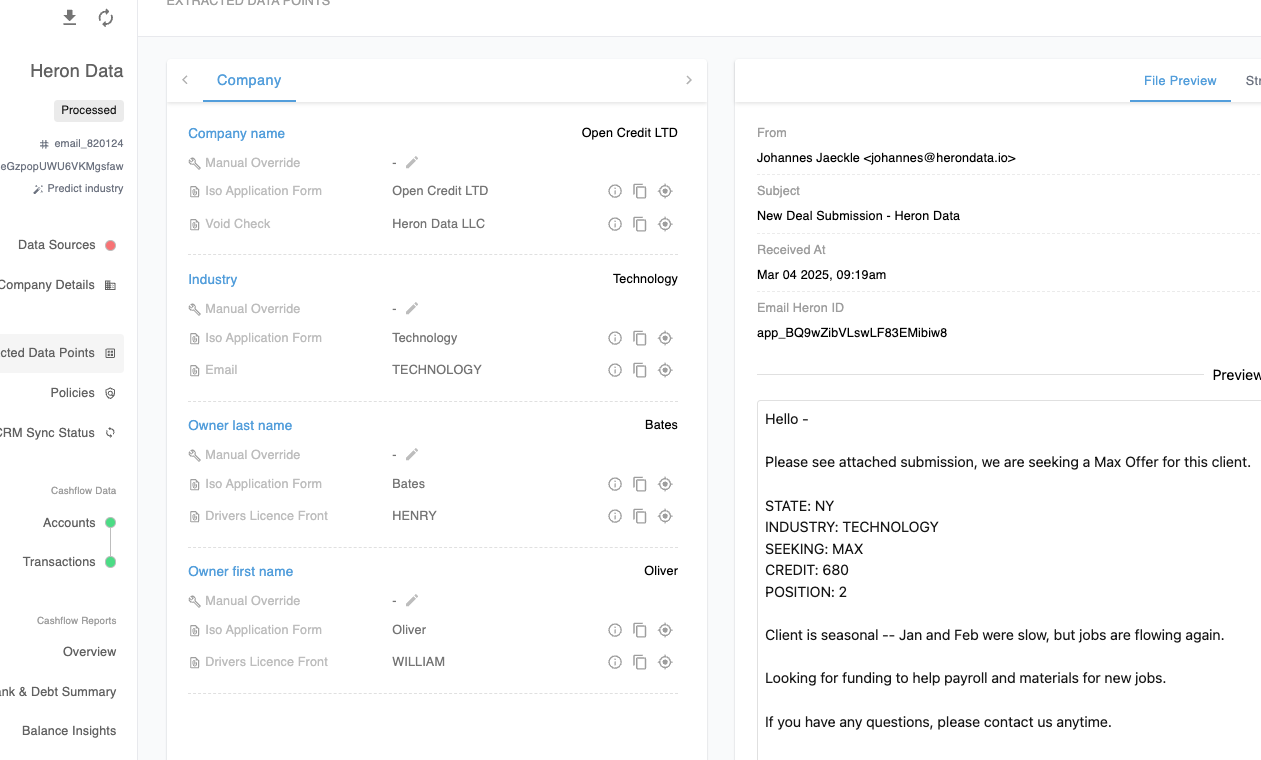Copy the Email TECHNOLOGY value

pyautogui.click(x=640, y=370)
